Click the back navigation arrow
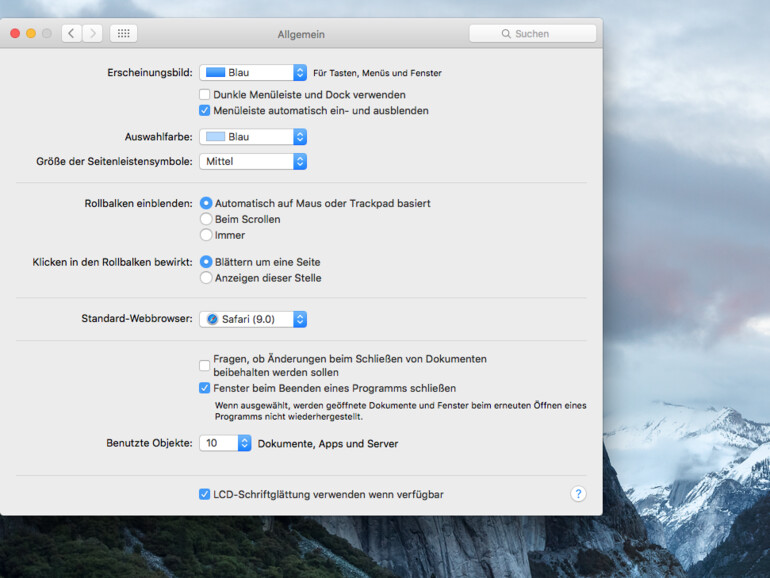Image resolution: width=770 pixels, height=578 pixels. 71,33
